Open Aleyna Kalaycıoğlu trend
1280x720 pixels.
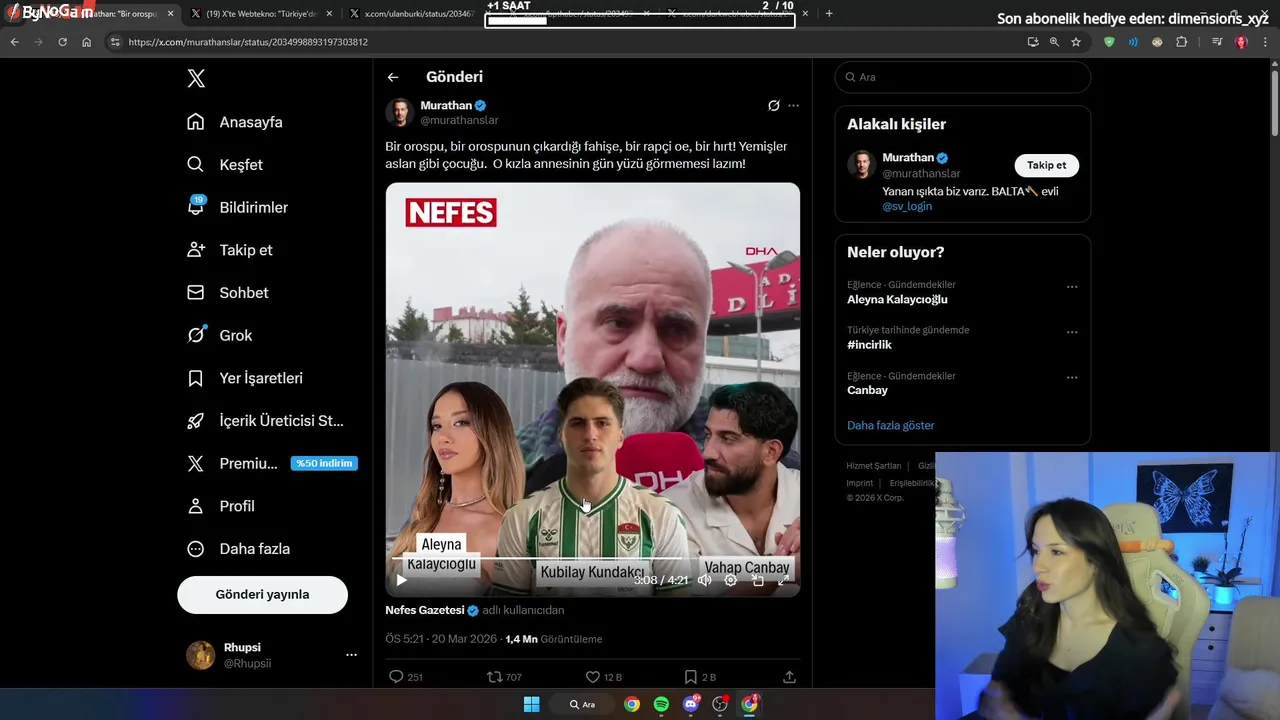897,299
